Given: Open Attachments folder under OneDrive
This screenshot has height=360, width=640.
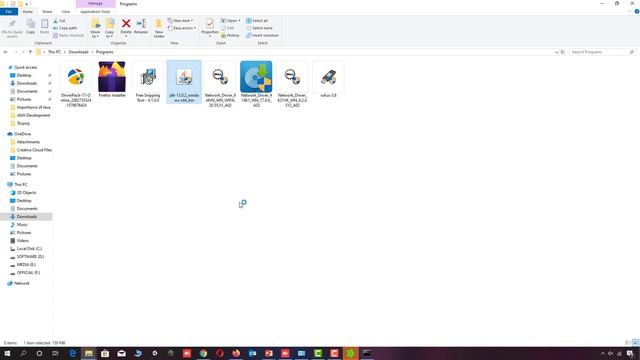Looking at the screenshot, I should pos(28,142).
